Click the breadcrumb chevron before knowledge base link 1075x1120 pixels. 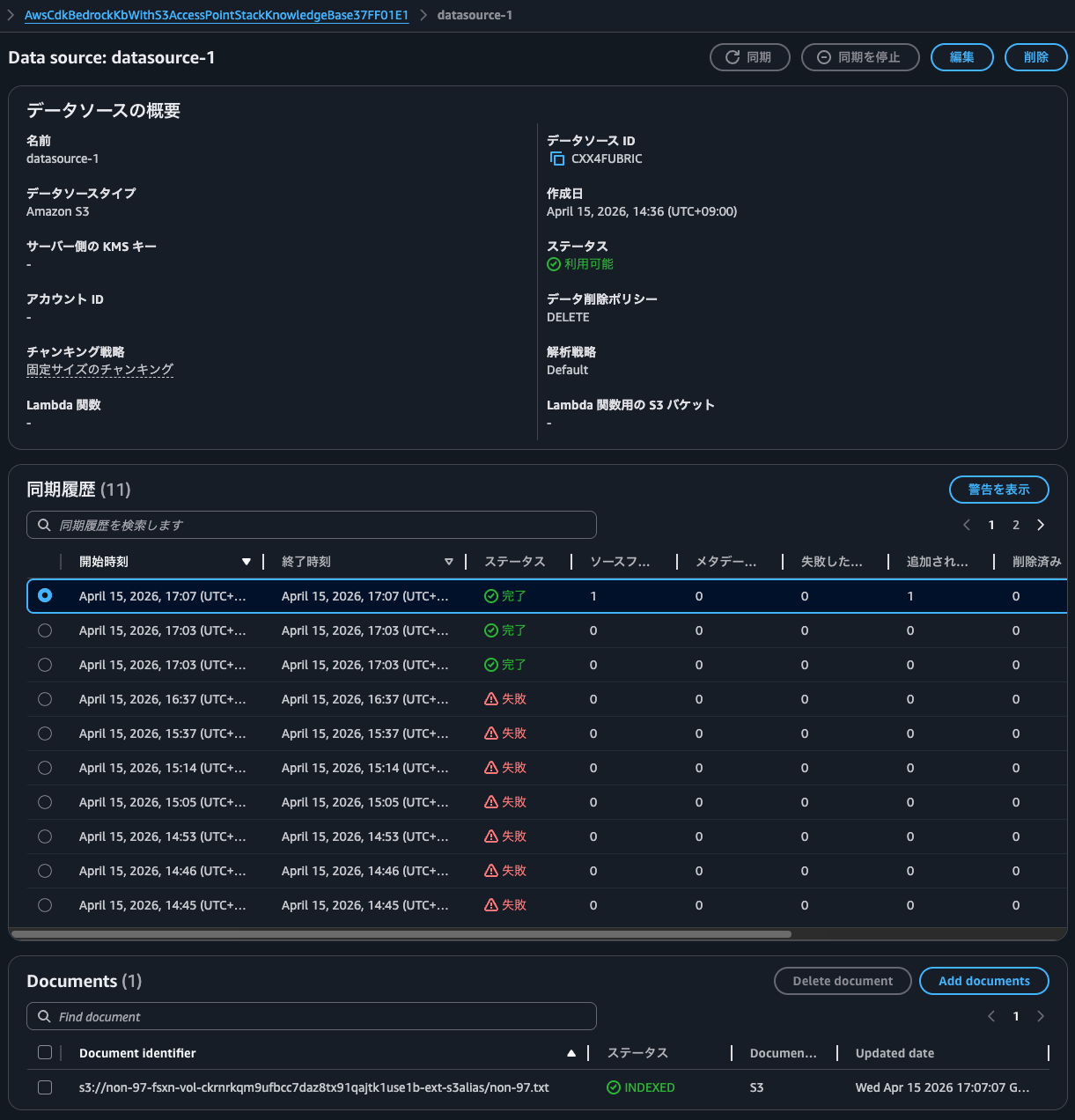[x=11, y=15]
